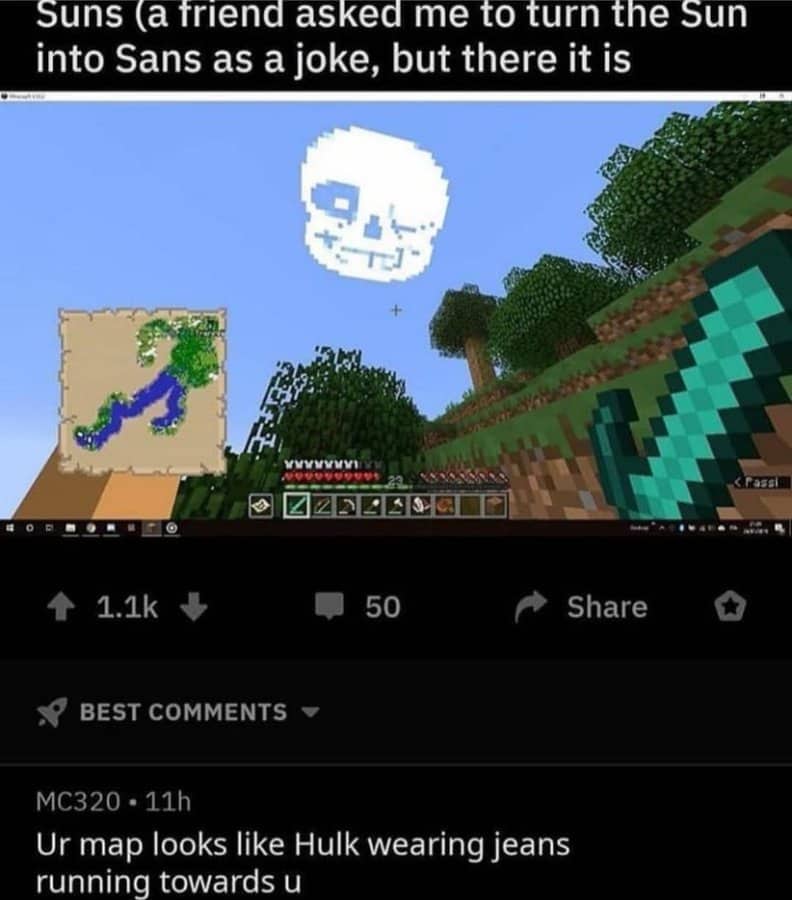Click the rocket icon beside Best Comments
This screenshot has width=792, height=900.
52,713
